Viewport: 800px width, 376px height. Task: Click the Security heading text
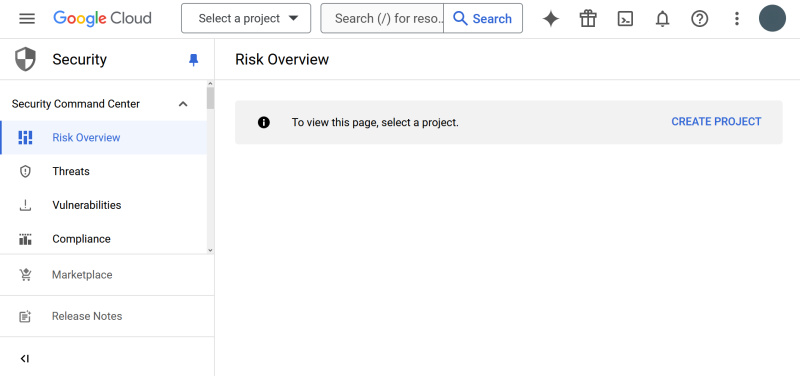[80, 60]
